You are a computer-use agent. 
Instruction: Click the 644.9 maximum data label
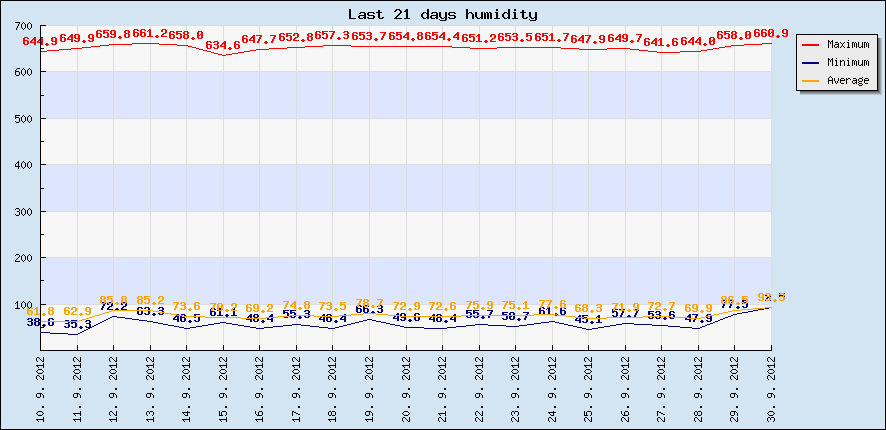40,41
